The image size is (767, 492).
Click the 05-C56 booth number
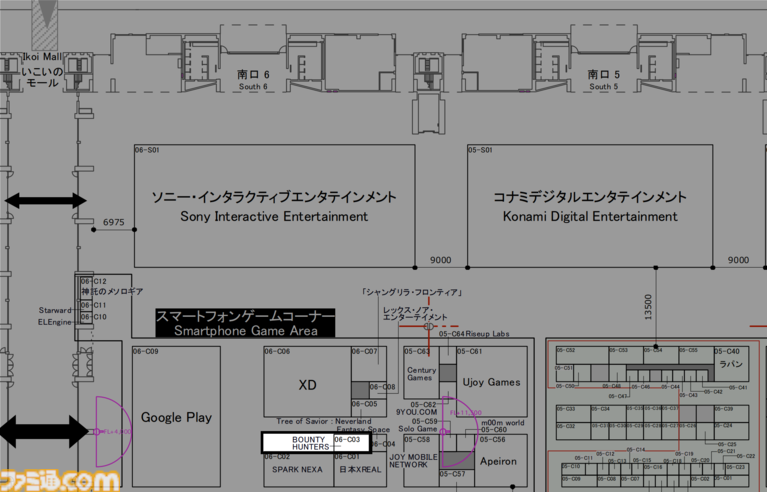(493, 439)
